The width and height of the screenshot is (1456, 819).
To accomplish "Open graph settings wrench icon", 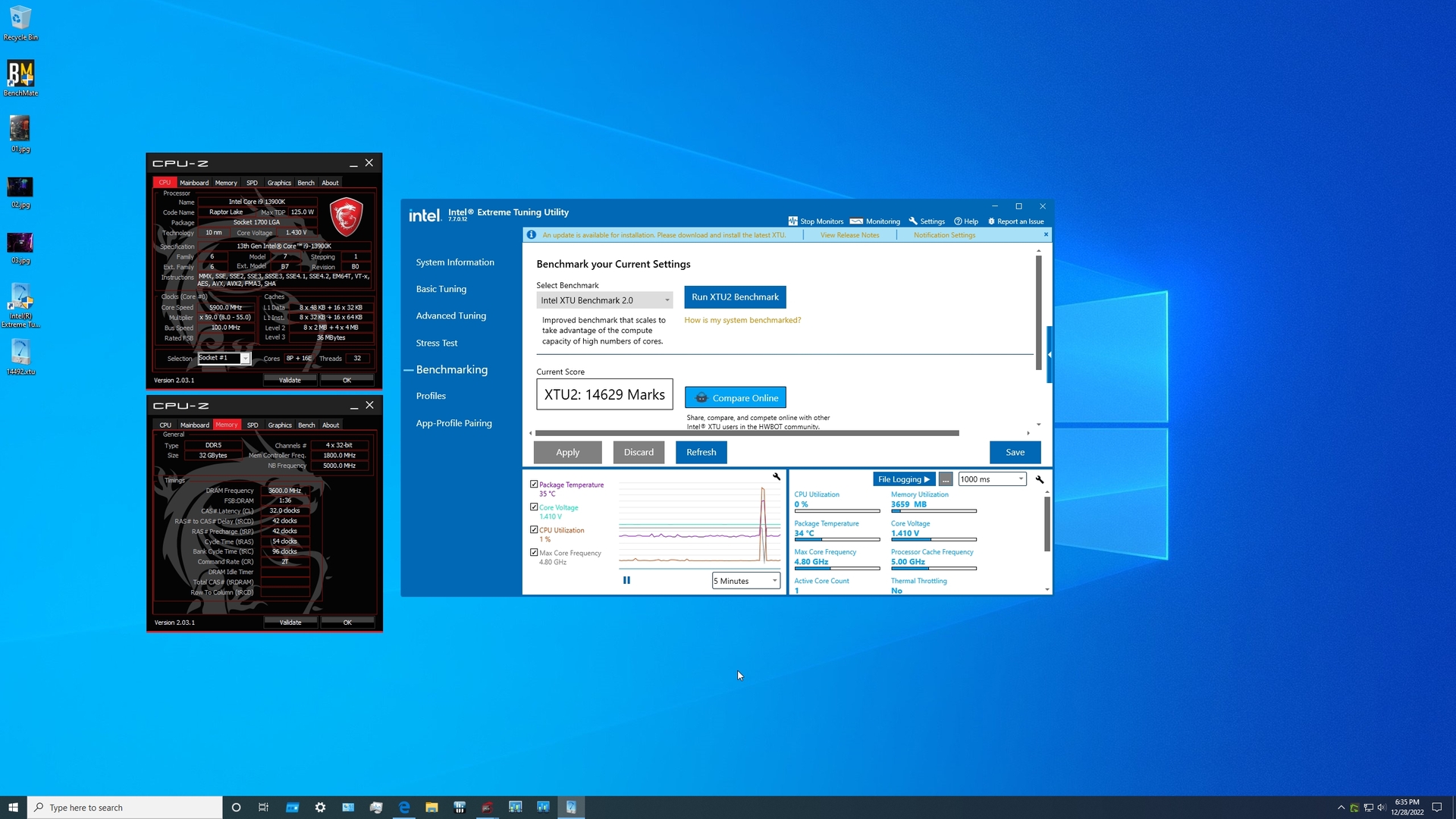I will coord(777,477).
